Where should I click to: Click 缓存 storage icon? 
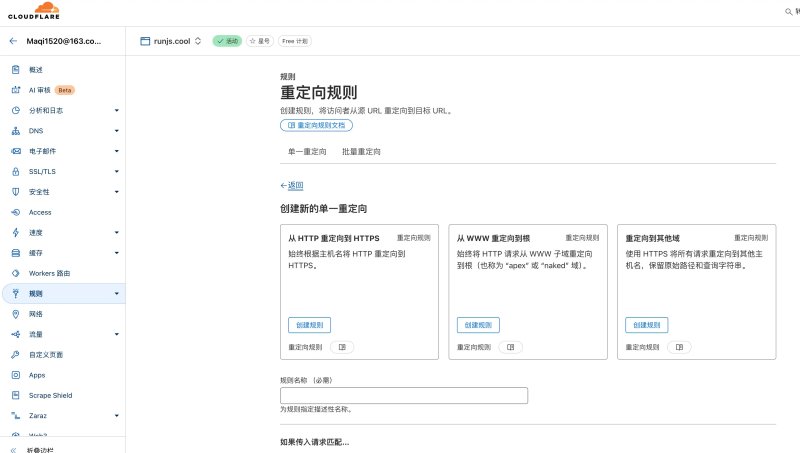[16, 253]
